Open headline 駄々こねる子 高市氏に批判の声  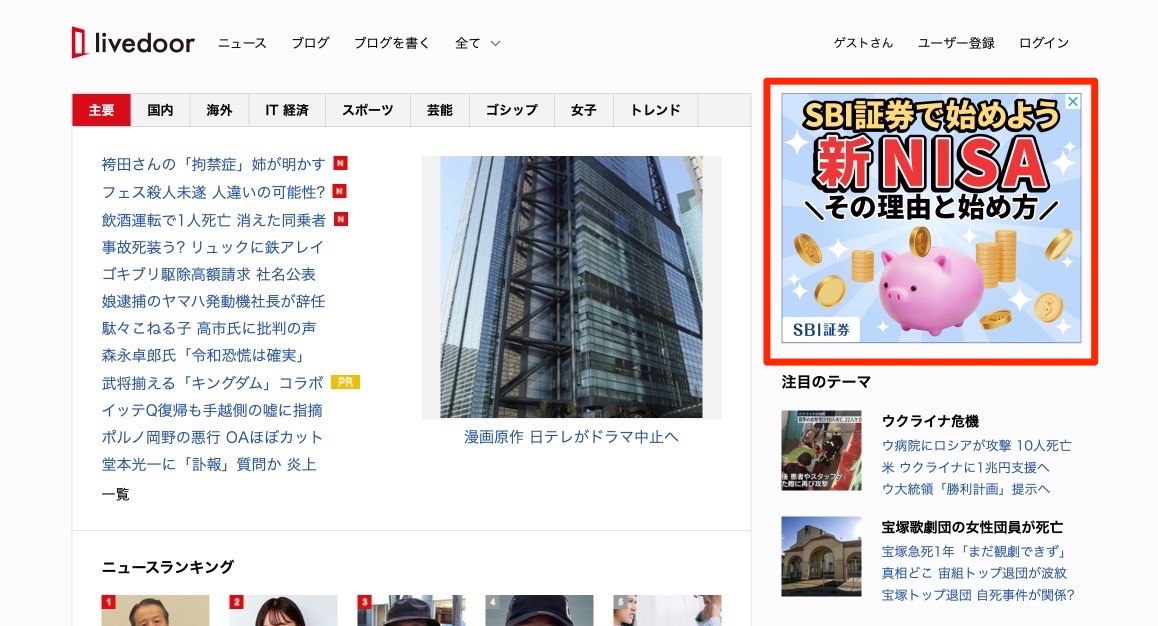(x=208, y=328)
